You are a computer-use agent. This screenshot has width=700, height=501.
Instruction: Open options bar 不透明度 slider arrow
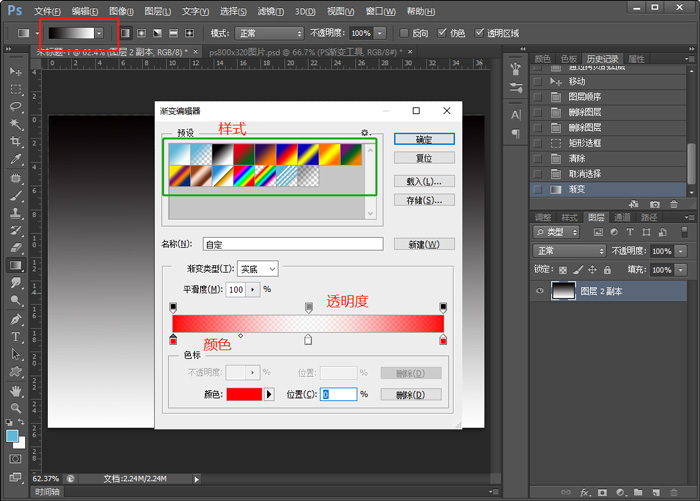point(380,33)
